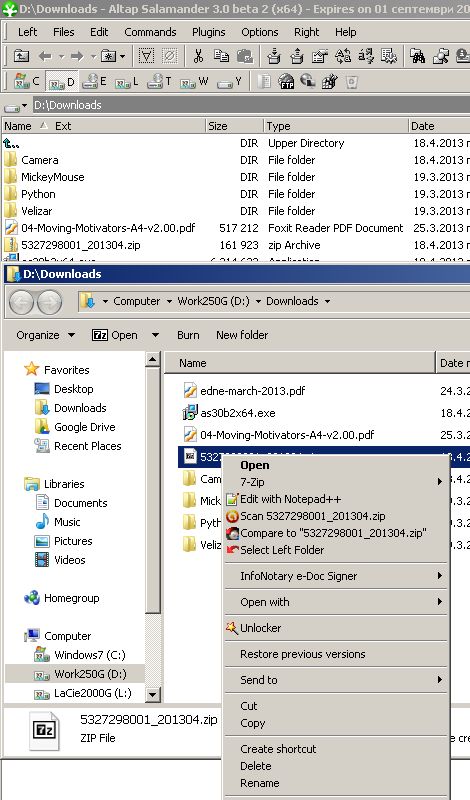Choose Rename in the context menu
This screenshot has width=470, height=800.
point(336,783)
